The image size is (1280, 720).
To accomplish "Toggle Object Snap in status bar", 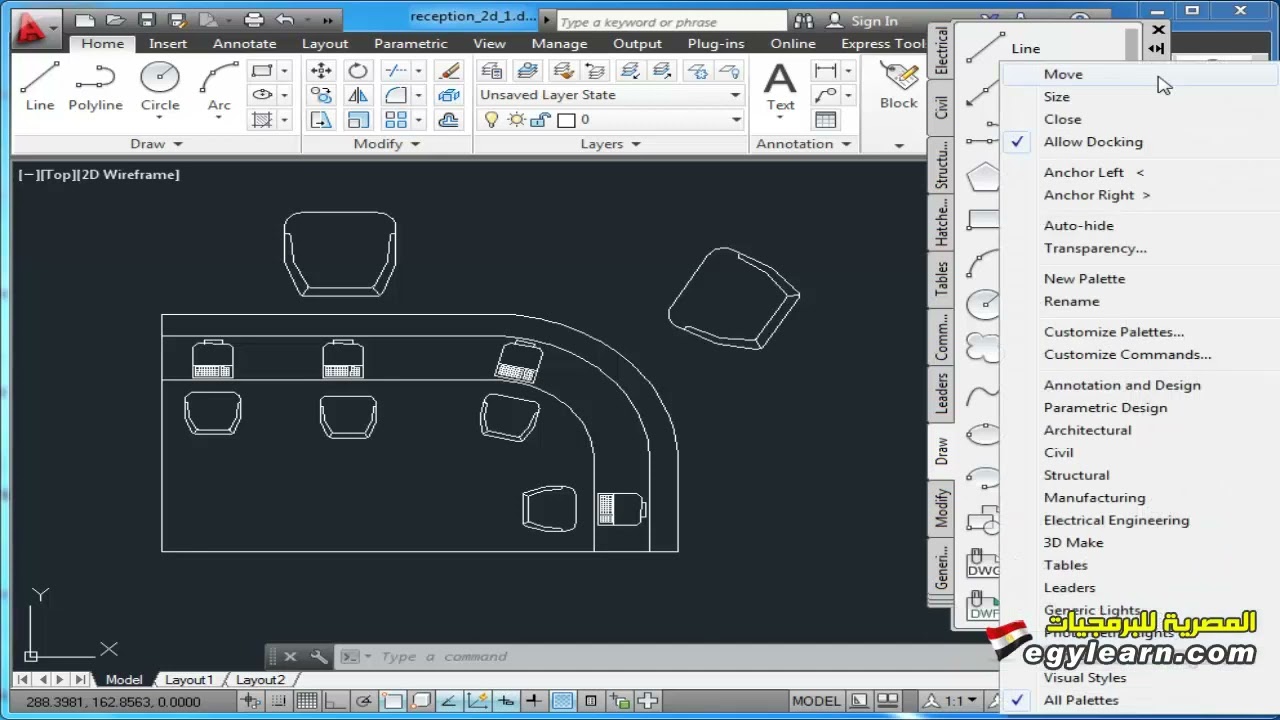I will (392, 701).
